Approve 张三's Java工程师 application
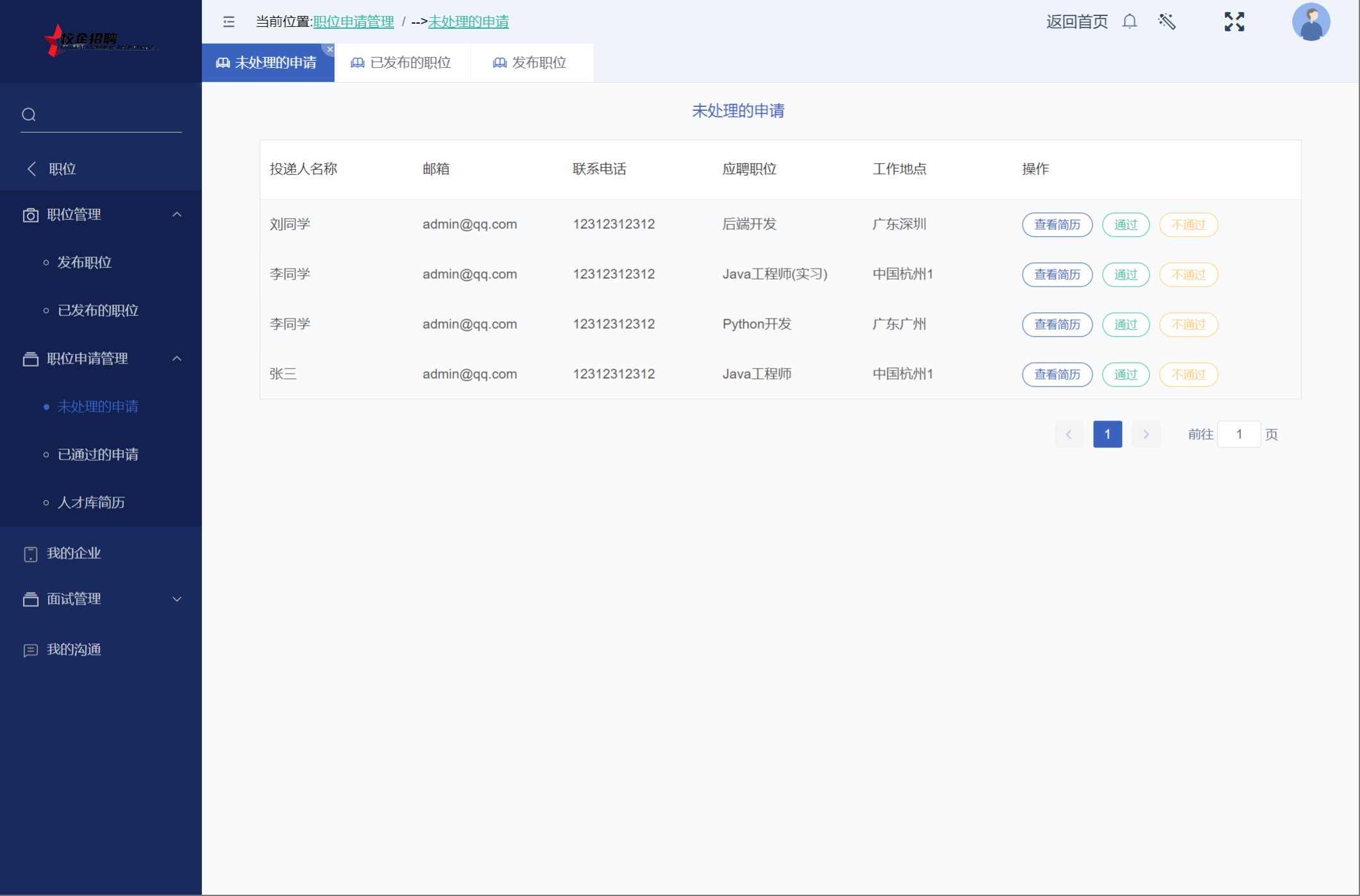The width and height of the screenshot is (1360, 896). [x=1125, y=374]
